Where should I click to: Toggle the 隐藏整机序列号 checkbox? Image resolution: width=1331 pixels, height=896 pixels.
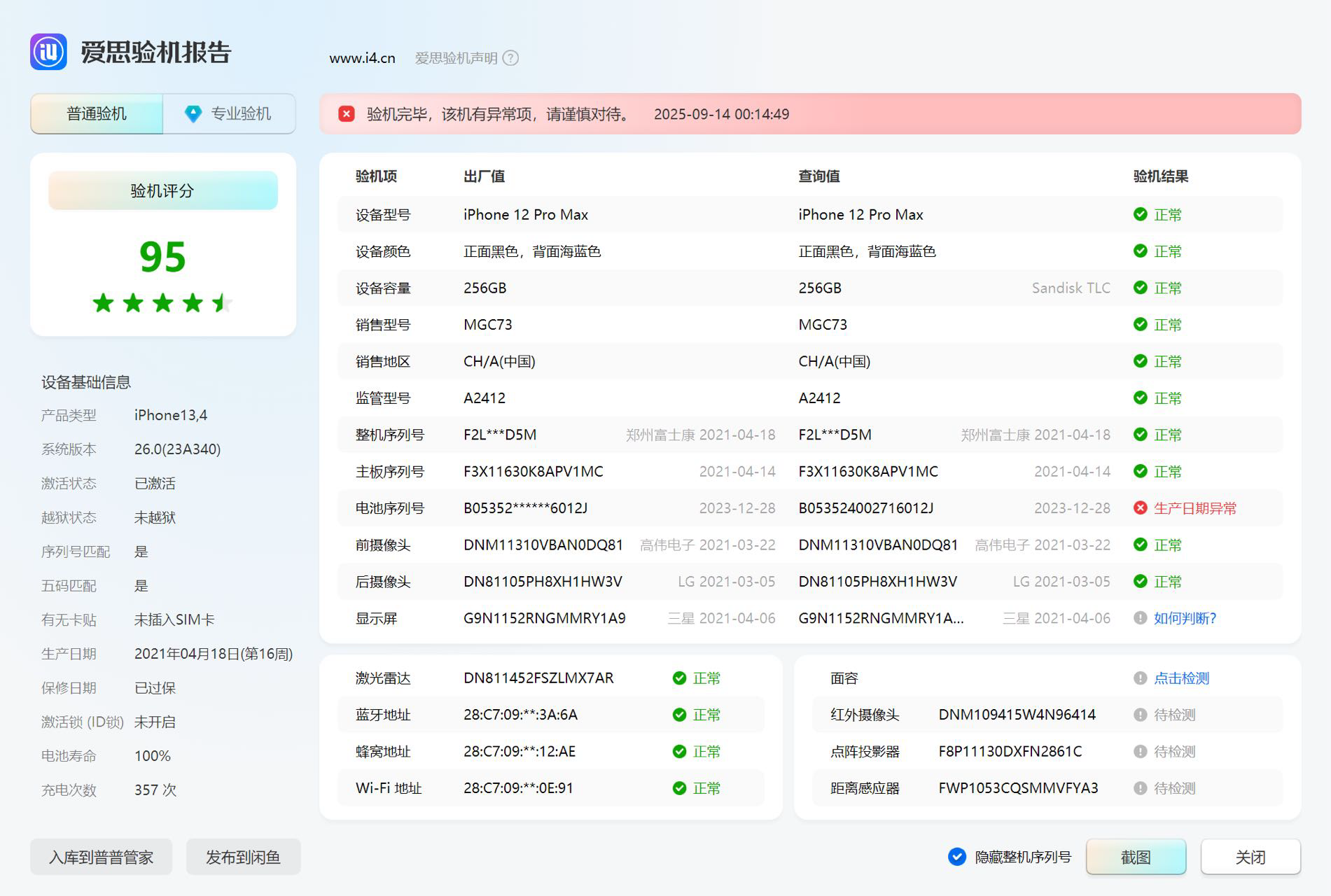[x=956, y=857]
